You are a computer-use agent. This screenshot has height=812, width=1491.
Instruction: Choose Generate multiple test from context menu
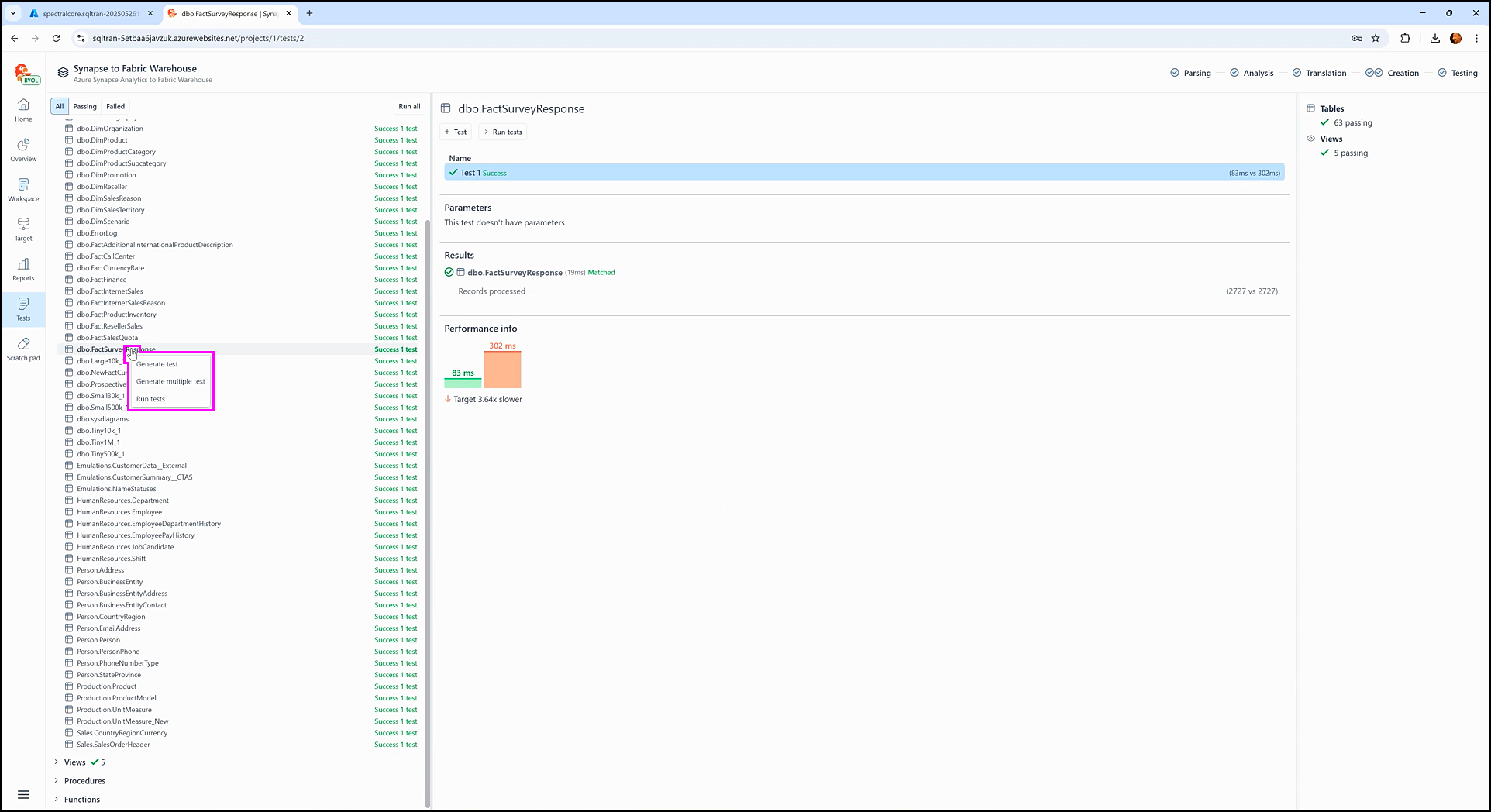170,381
